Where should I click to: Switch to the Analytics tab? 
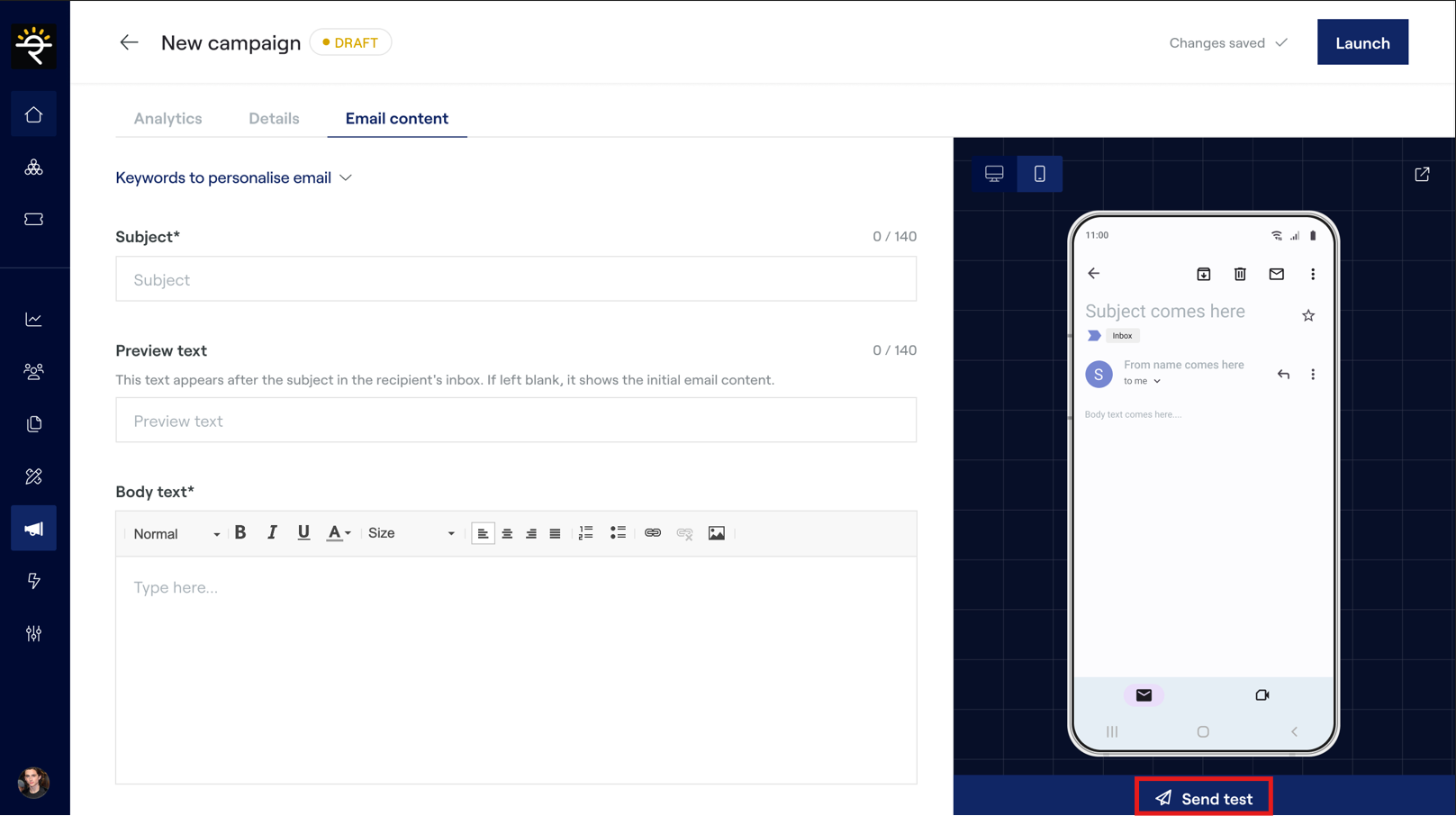point(167,118)
